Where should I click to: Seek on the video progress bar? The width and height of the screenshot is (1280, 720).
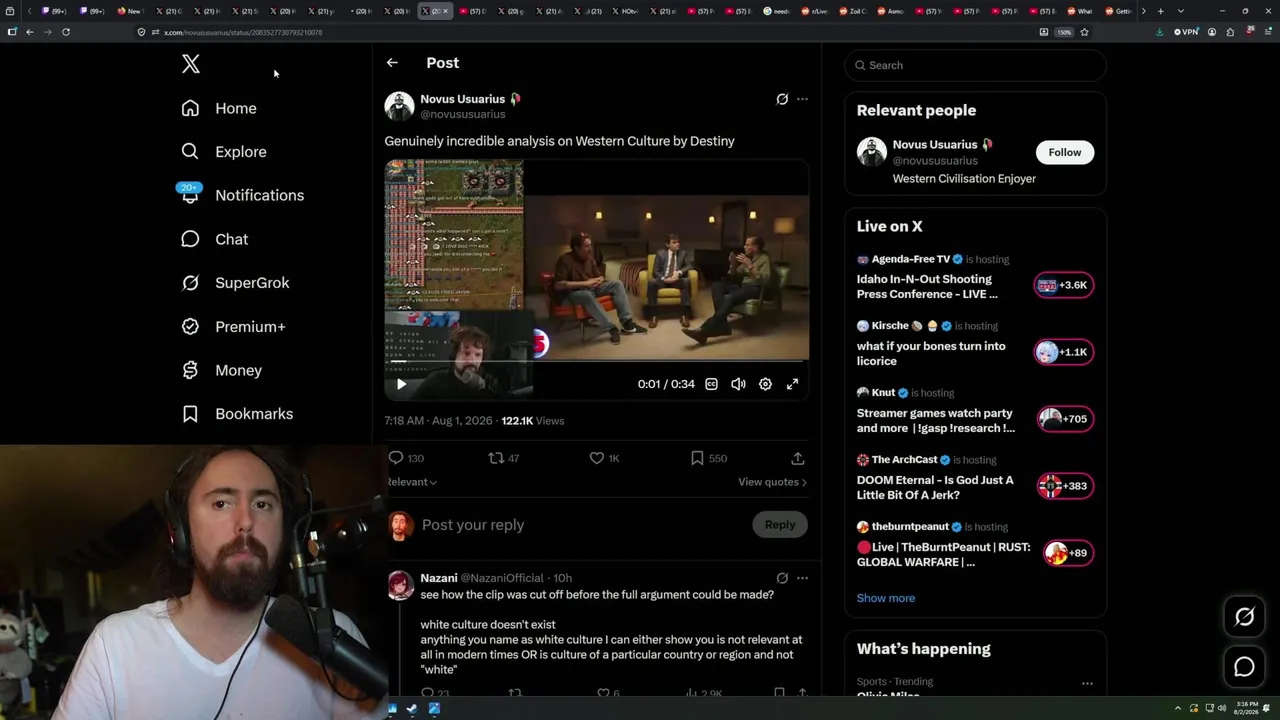(597, 361)
